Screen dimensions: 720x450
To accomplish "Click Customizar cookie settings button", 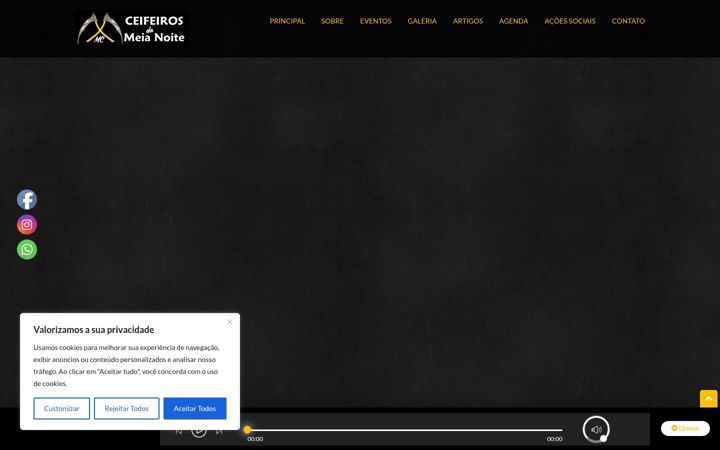I will pyautogui.click(x=62, y=408).
